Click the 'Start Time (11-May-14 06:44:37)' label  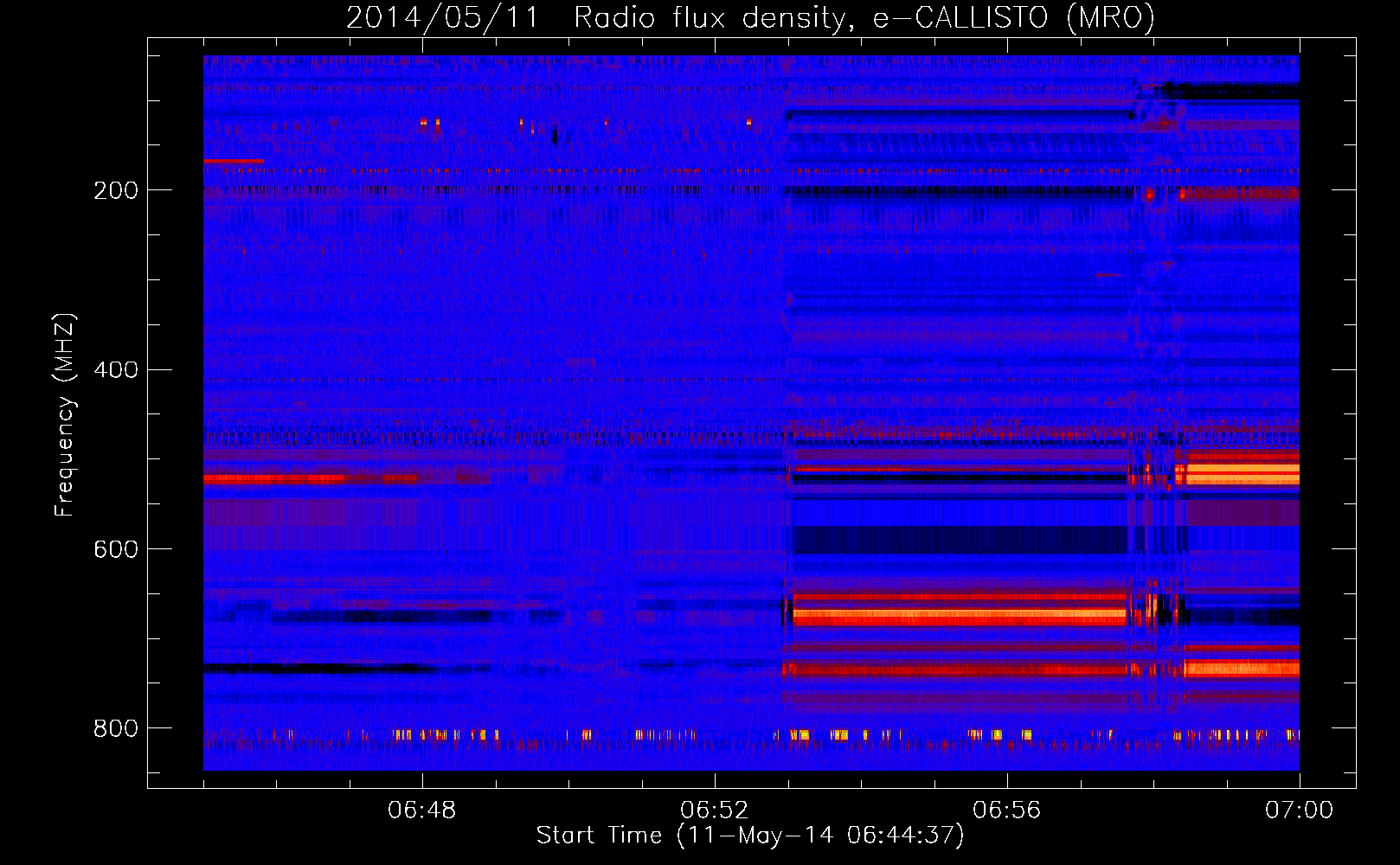click(750, 836)
